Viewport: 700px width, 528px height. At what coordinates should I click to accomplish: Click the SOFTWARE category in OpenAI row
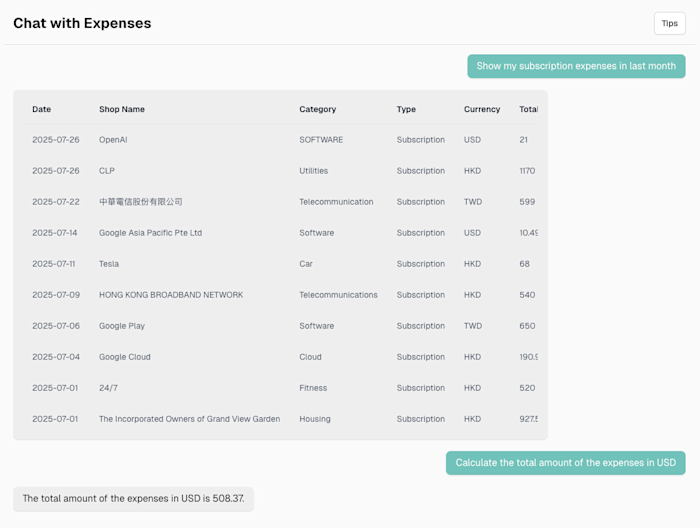[321, 140]
